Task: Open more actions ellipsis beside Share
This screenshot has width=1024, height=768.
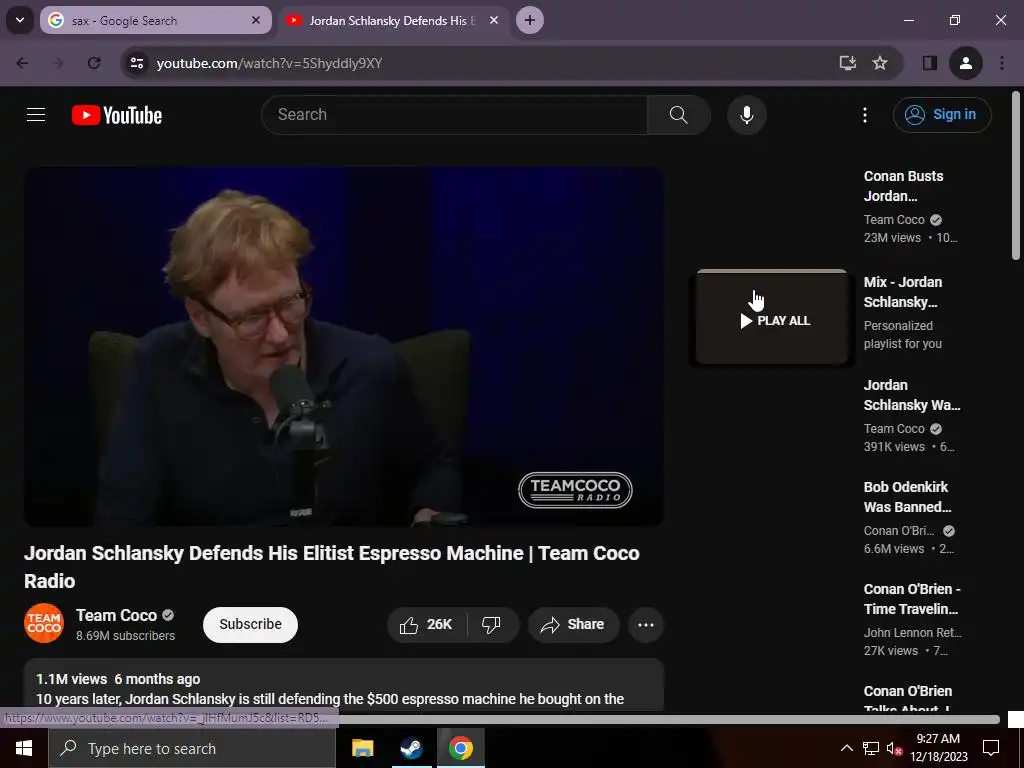Action: coord(646,625)
